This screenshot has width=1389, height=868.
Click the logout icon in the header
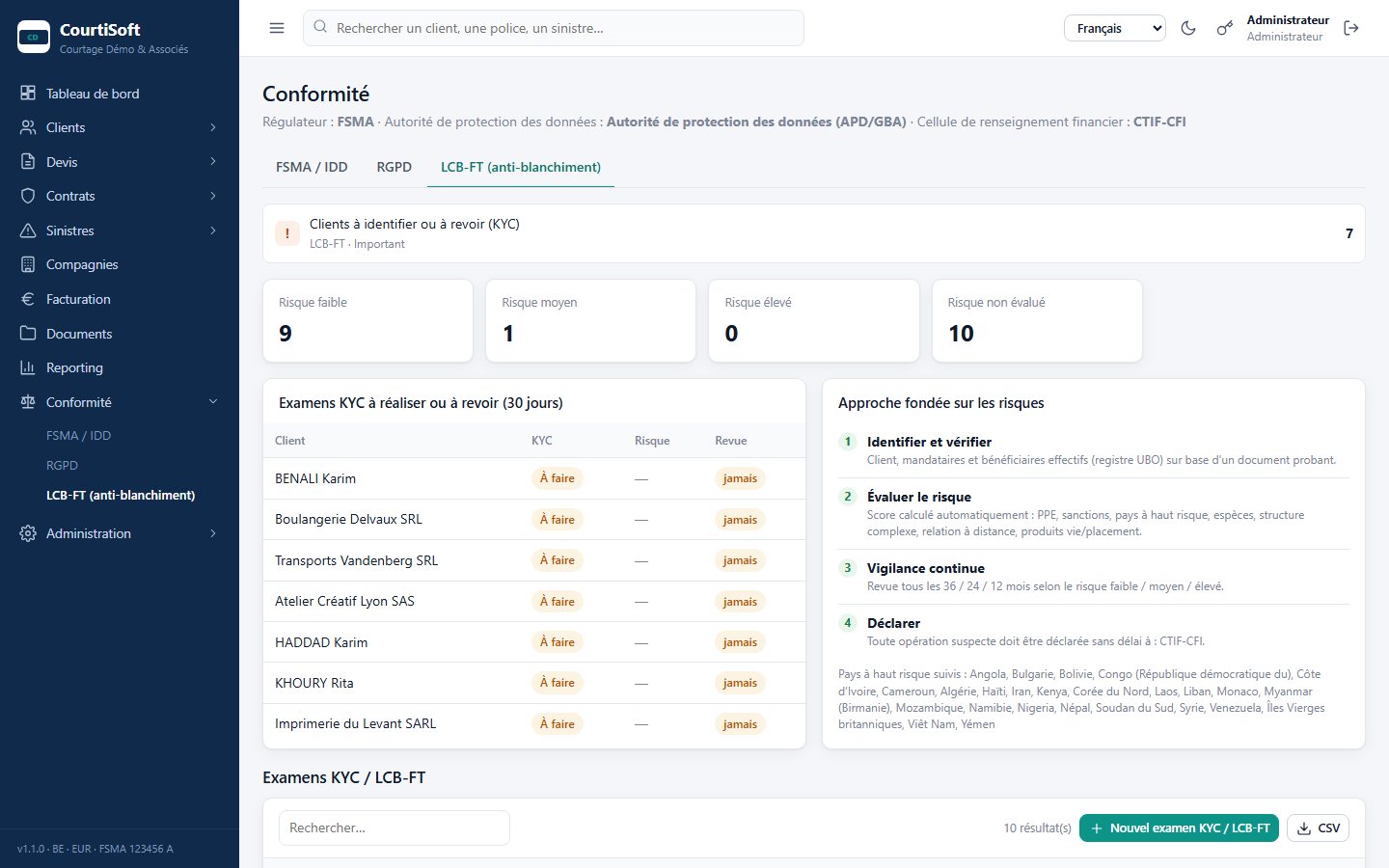pyautogui.click(x=1351, y=28)
